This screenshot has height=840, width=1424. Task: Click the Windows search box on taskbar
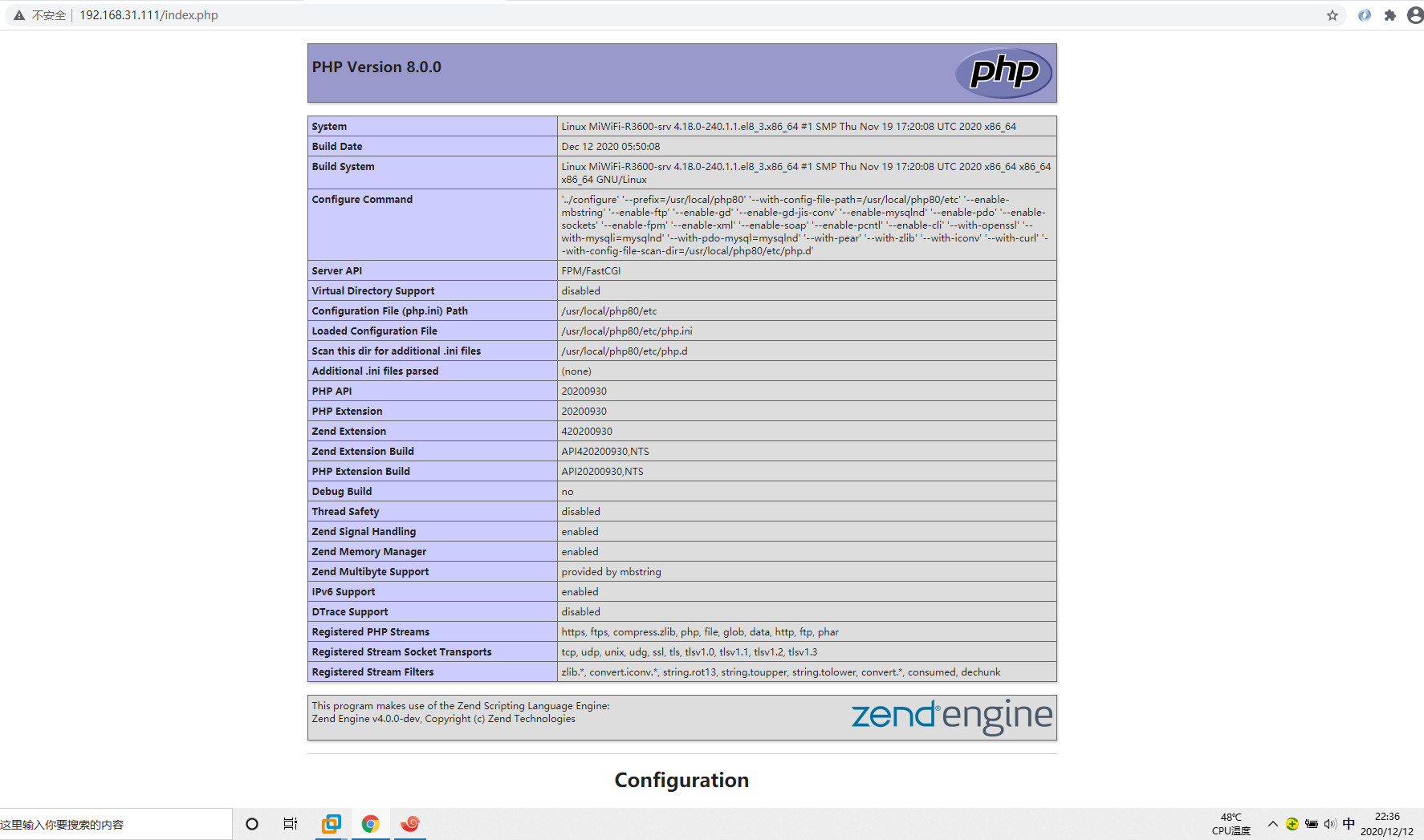(x=116, y=824)
